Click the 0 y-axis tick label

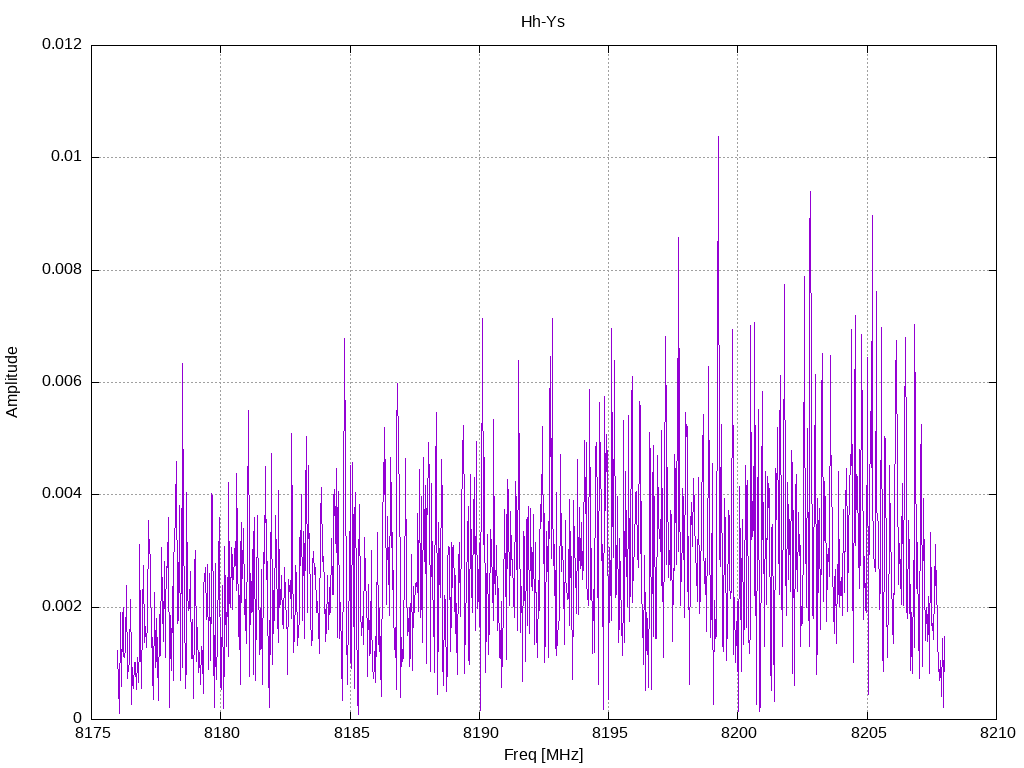click(x=78, y=718)
